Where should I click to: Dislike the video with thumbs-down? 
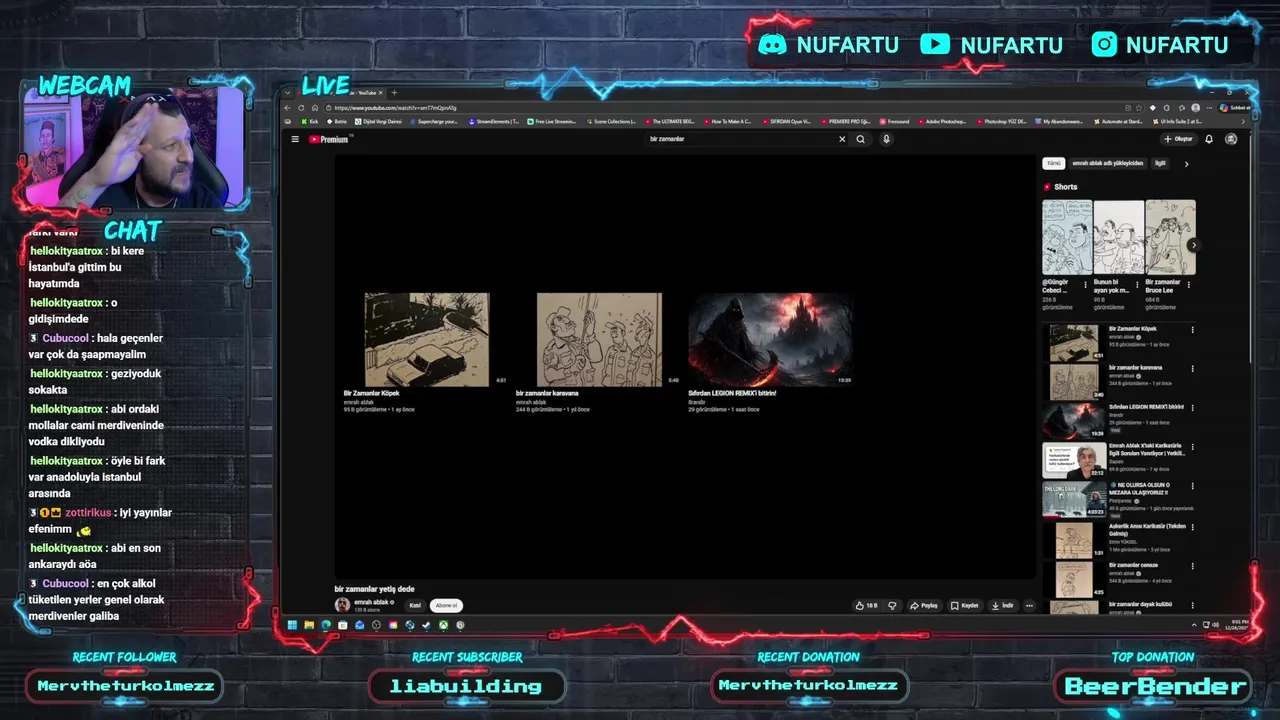click(892, 605)
